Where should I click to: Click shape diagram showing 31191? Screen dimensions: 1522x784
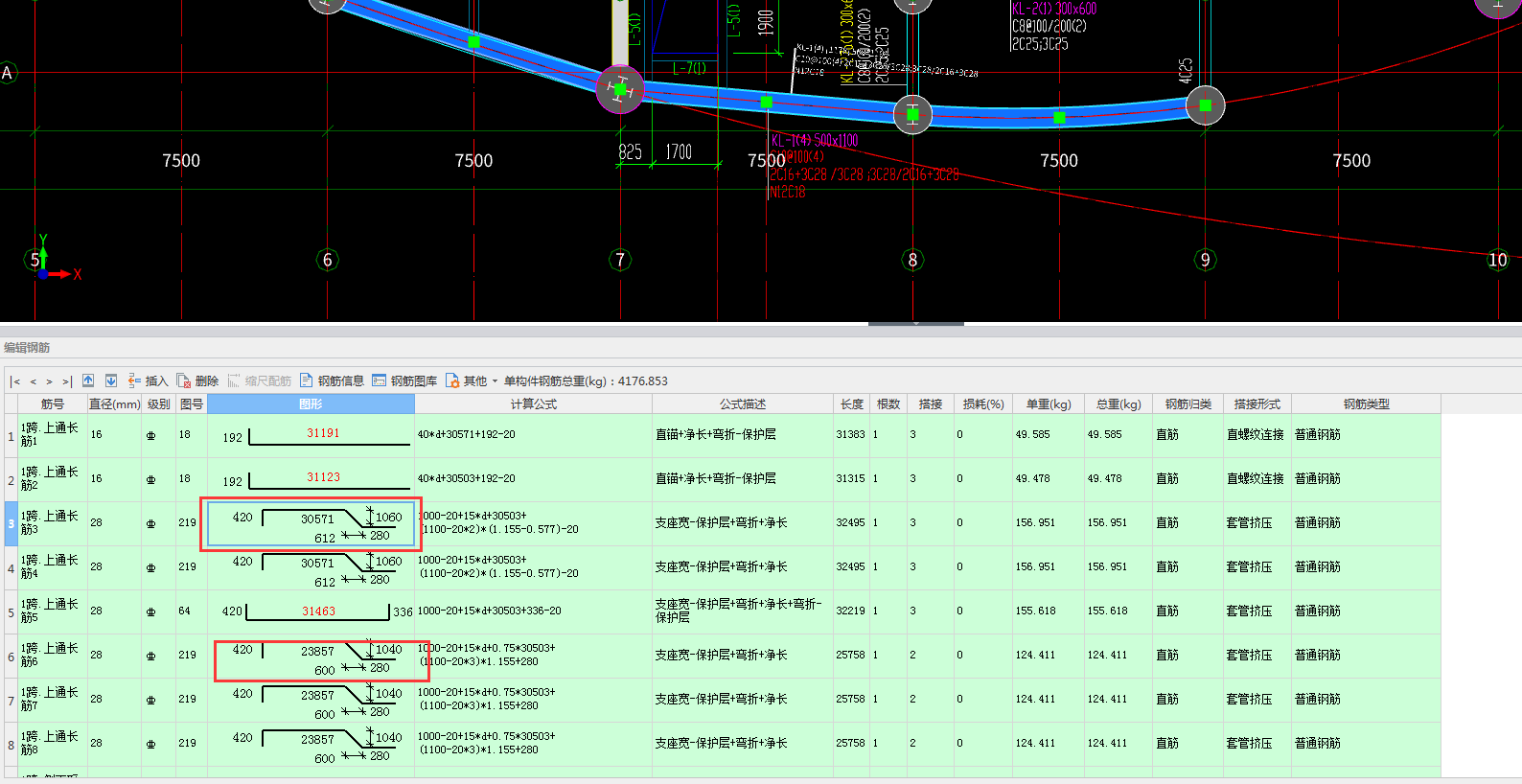311,436
